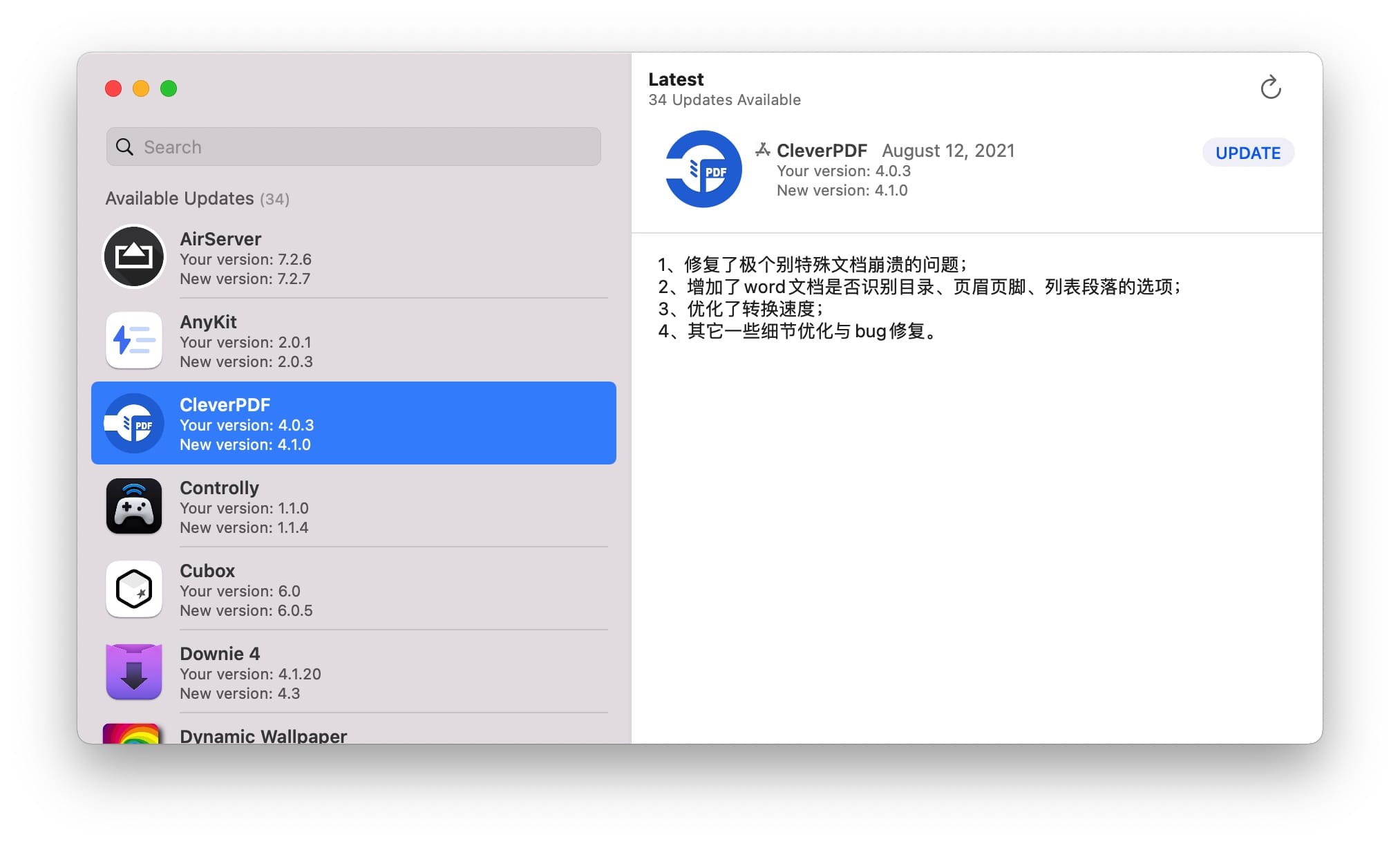Click the AirServer app icon in sidebar
The height and width of the screenshot is (846, 1400).
134,255
